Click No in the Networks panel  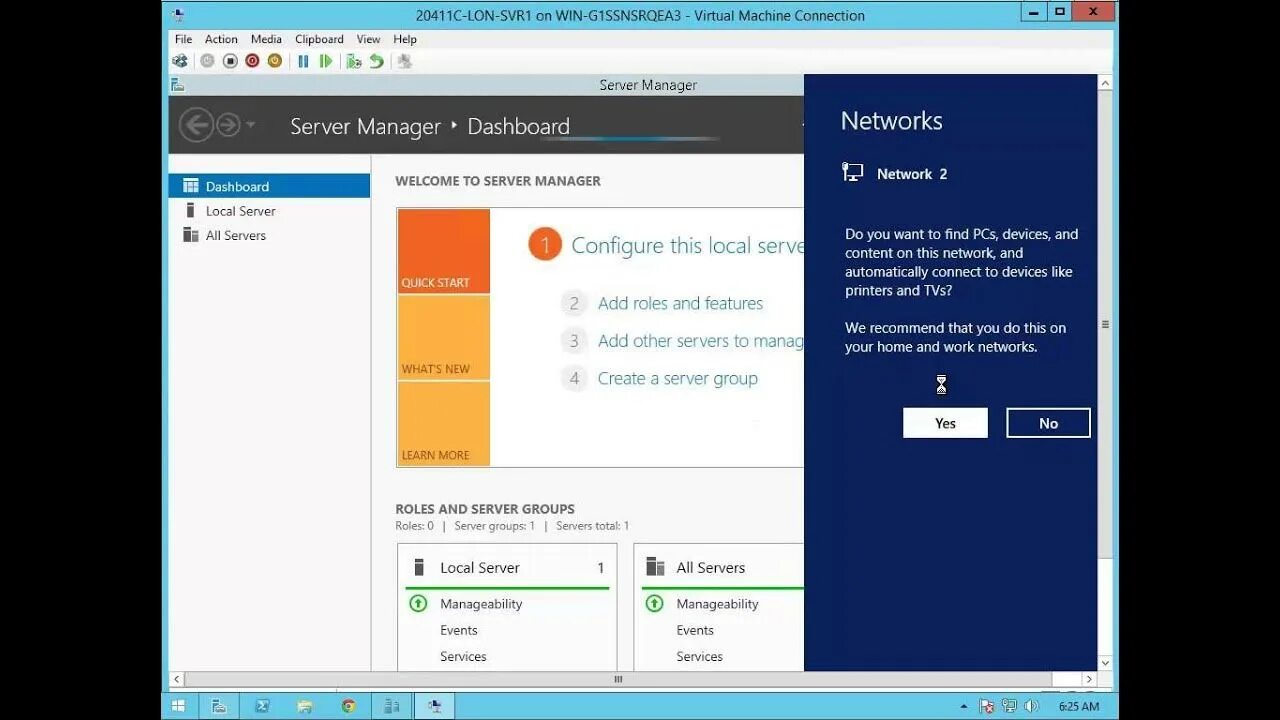click(x=1048, y=423)
